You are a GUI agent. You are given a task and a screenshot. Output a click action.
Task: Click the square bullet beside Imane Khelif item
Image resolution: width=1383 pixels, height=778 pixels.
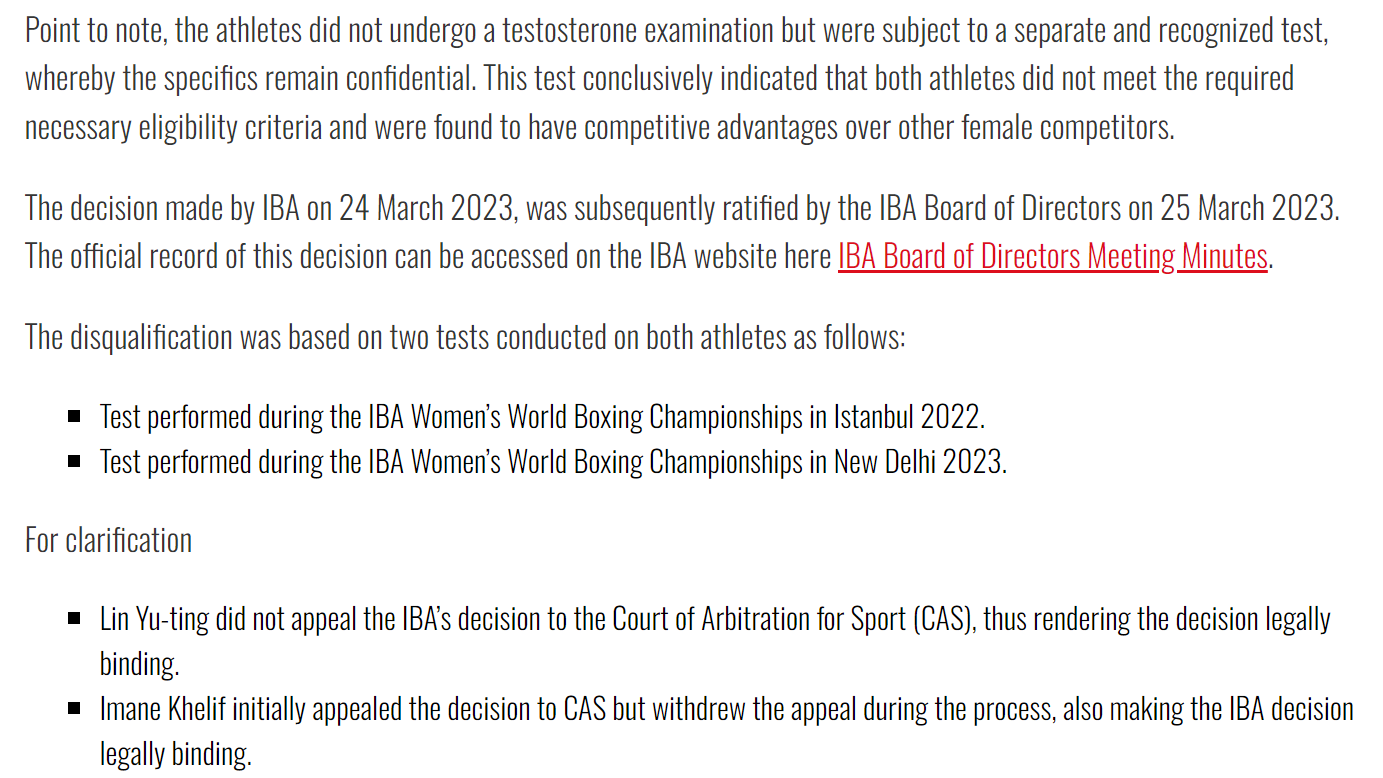[x=75, y=709]
